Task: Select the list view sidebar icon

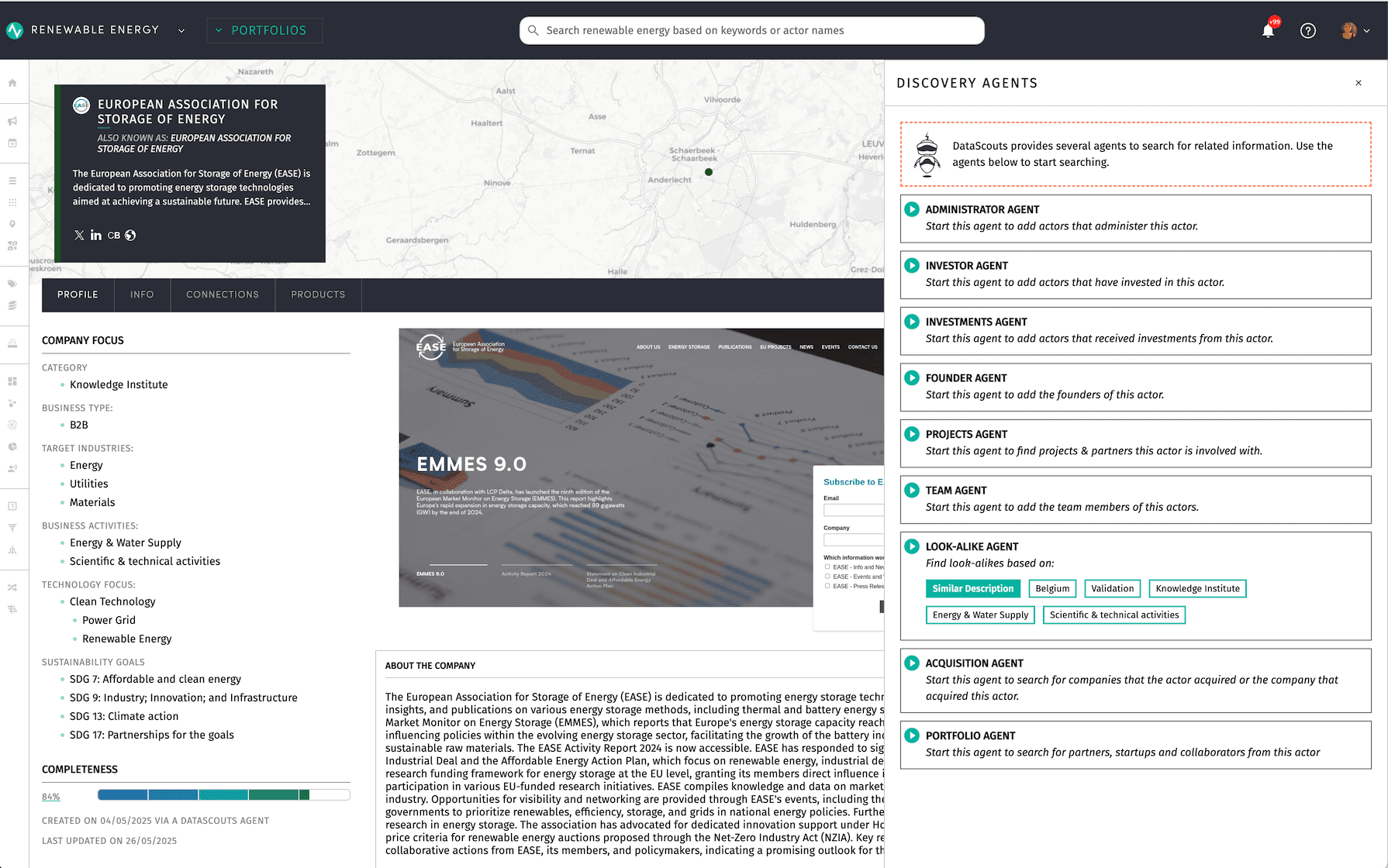Action: pyautogui.click(x=12, y=181)
